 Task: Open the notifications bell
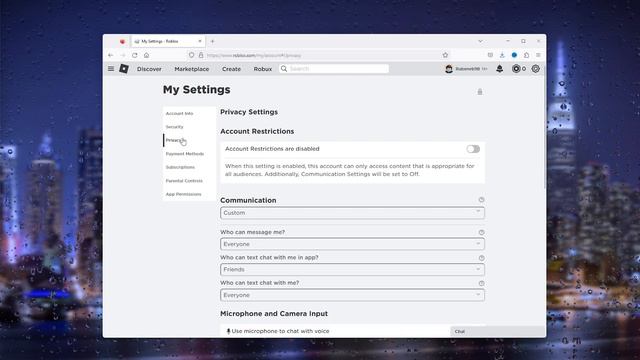500,69
